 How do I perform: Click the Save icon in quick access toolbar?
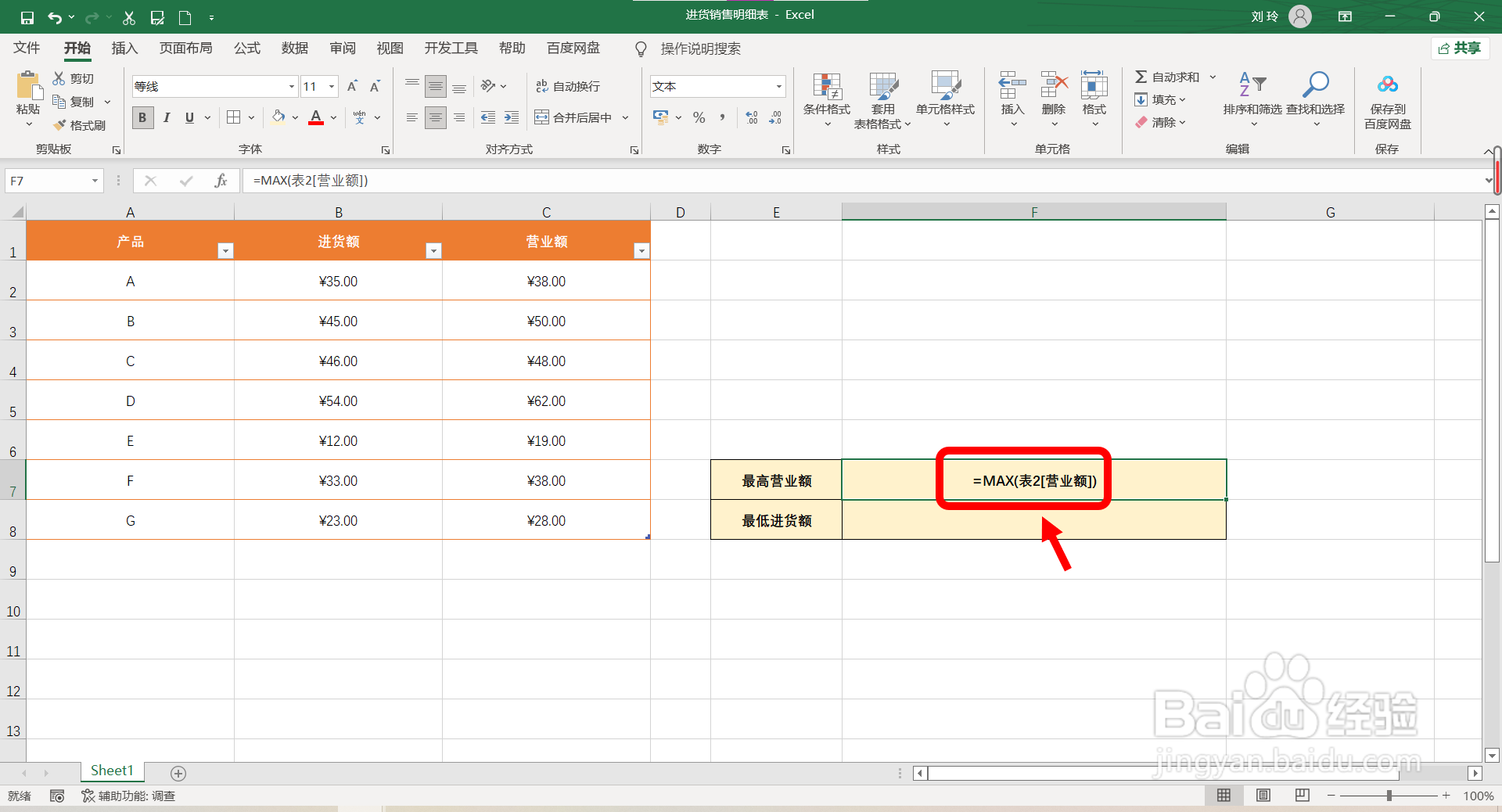pyautogui.click(x=27, y=17)
